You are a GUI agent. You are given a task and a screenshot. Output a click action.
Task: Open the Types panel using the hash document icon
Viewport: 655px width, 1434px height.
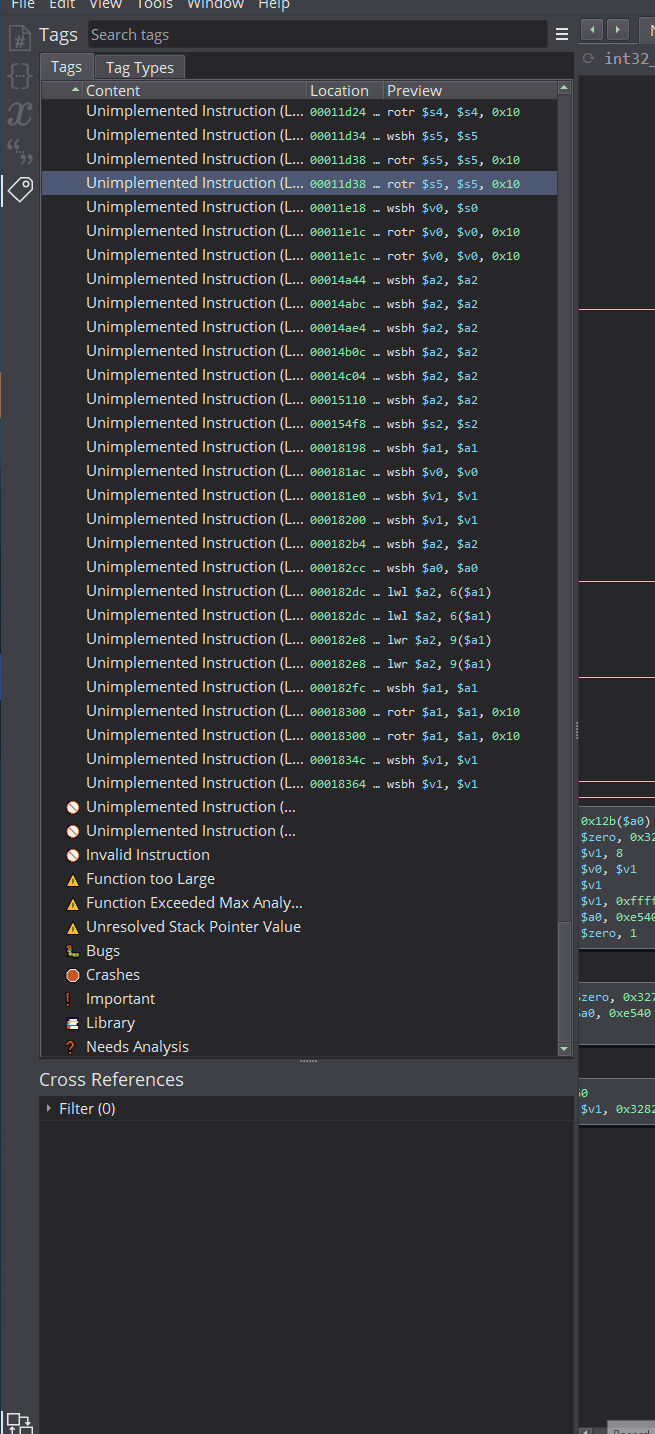pos(18,37)
